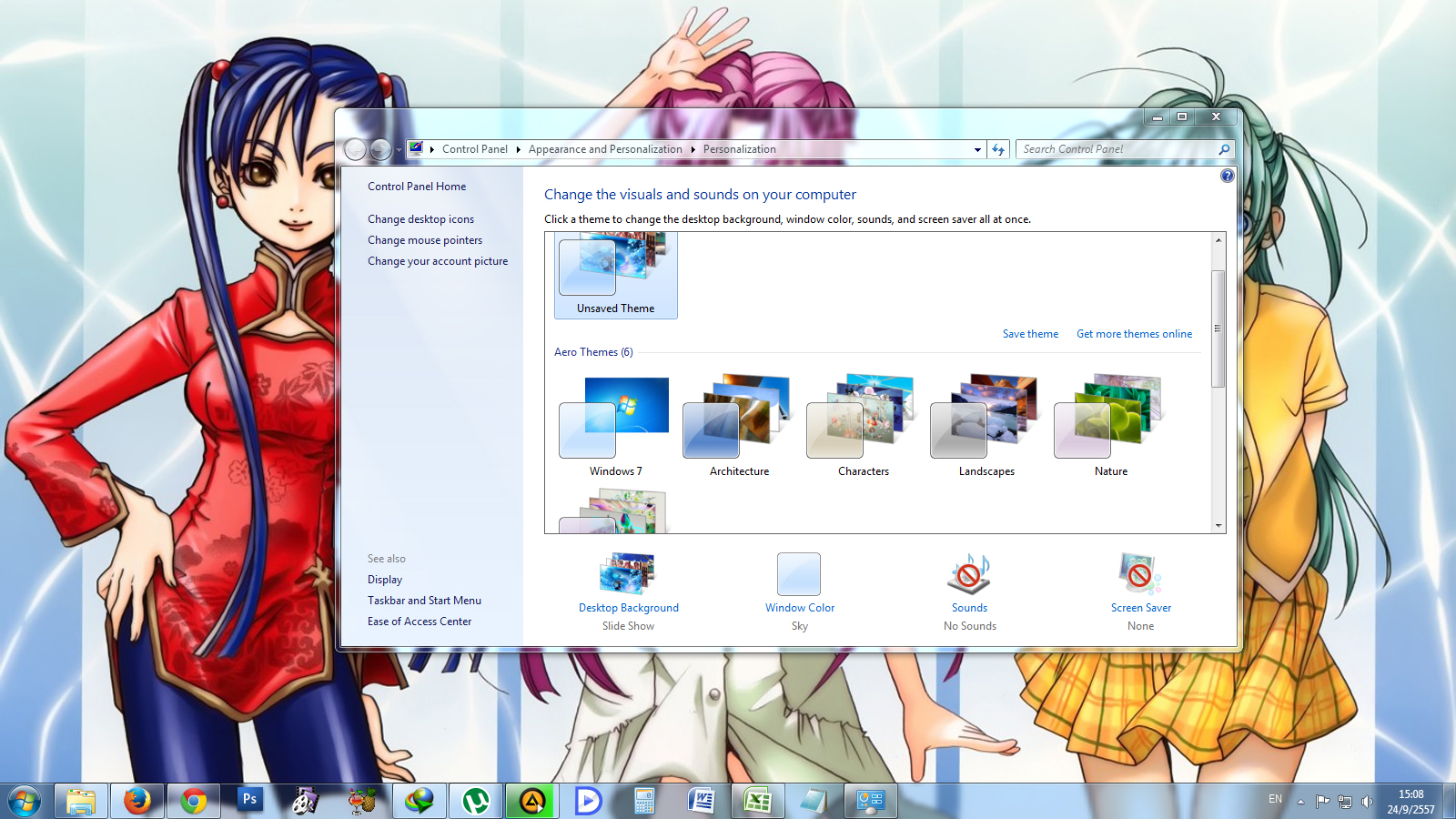Open the film reel app on taskbar
Viewport: 1456px width, 819px height.
tap(306, 801)
